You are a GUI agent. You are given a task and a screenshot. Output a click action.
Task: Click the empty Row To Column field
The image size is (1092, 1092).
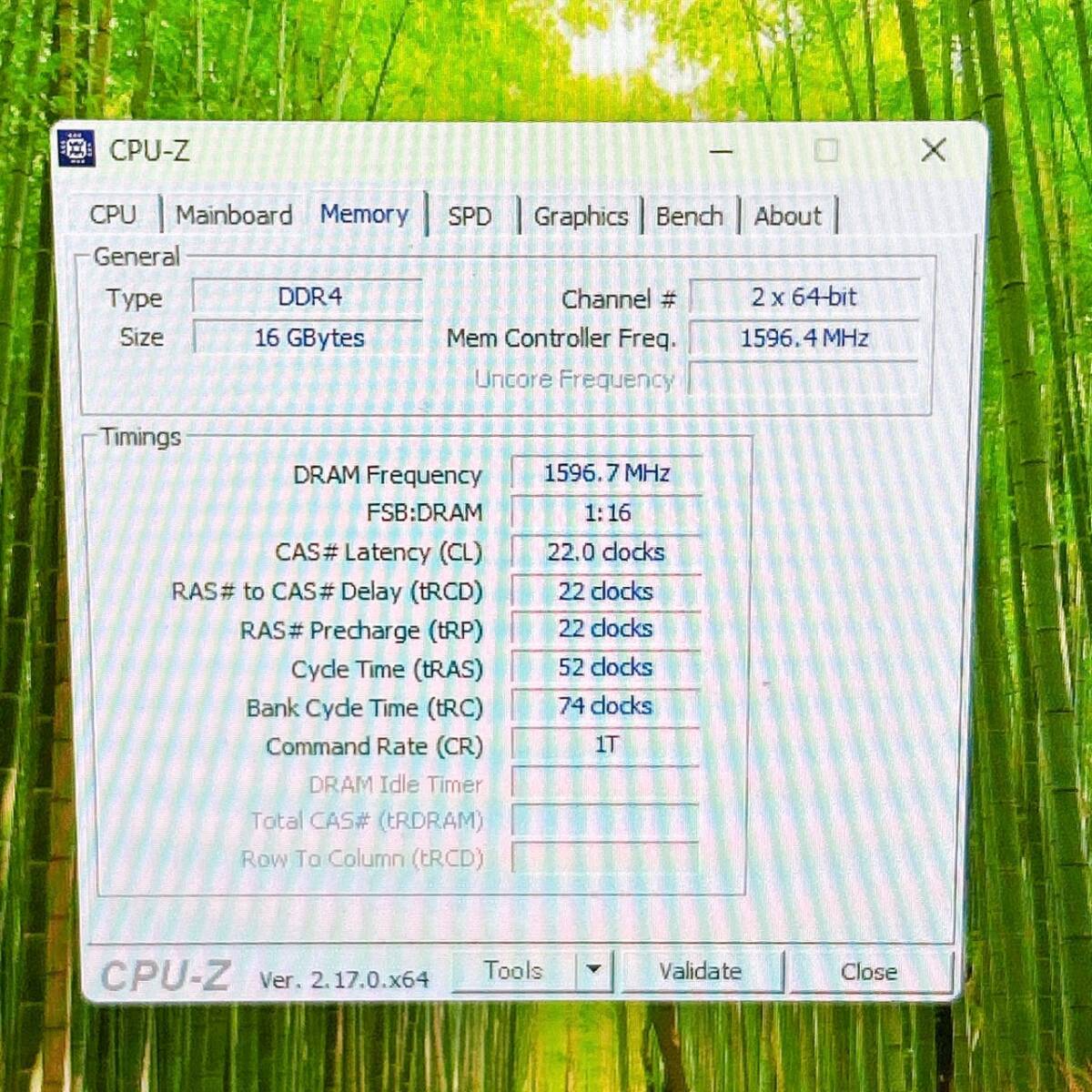pos(607,858)
